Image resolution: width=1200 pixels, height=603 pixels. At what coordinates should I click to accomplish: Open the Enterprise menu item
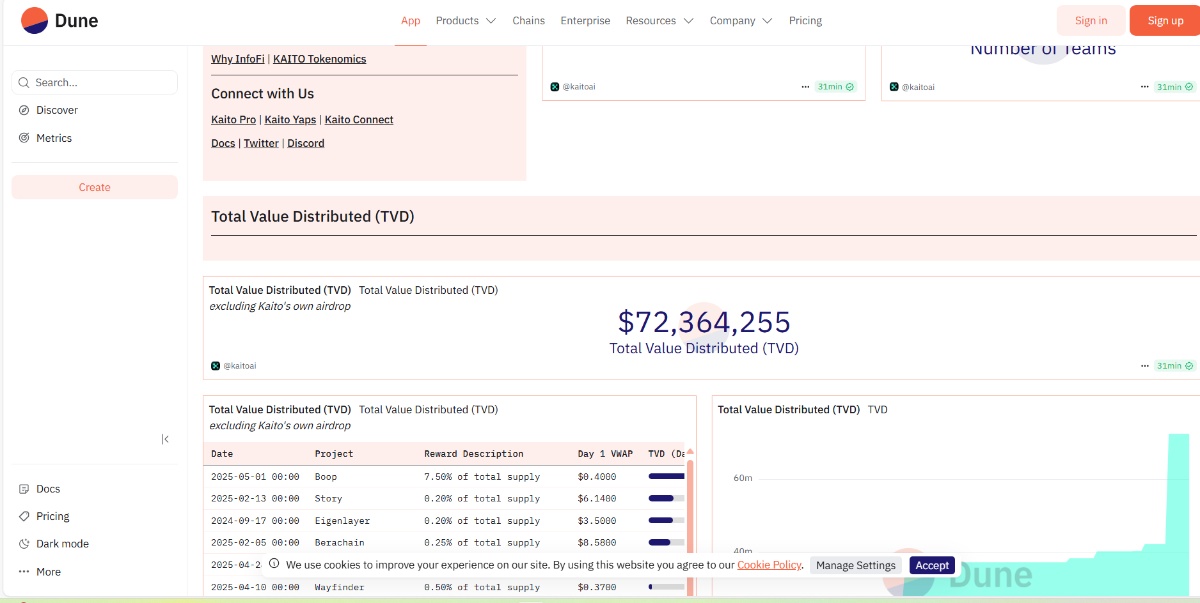[585, 21]
